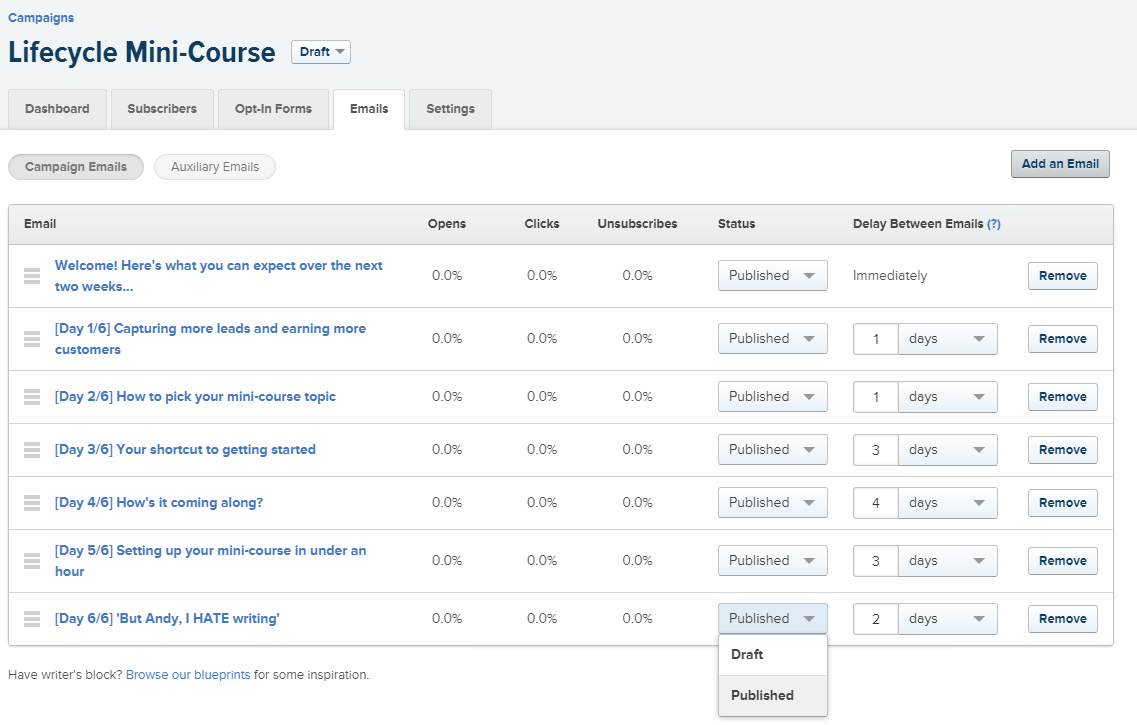Switch to the Settings tab
Image resolution: width=1137 pixels, height=725 pixels.
pyautogui.click(x=450, y=109)
